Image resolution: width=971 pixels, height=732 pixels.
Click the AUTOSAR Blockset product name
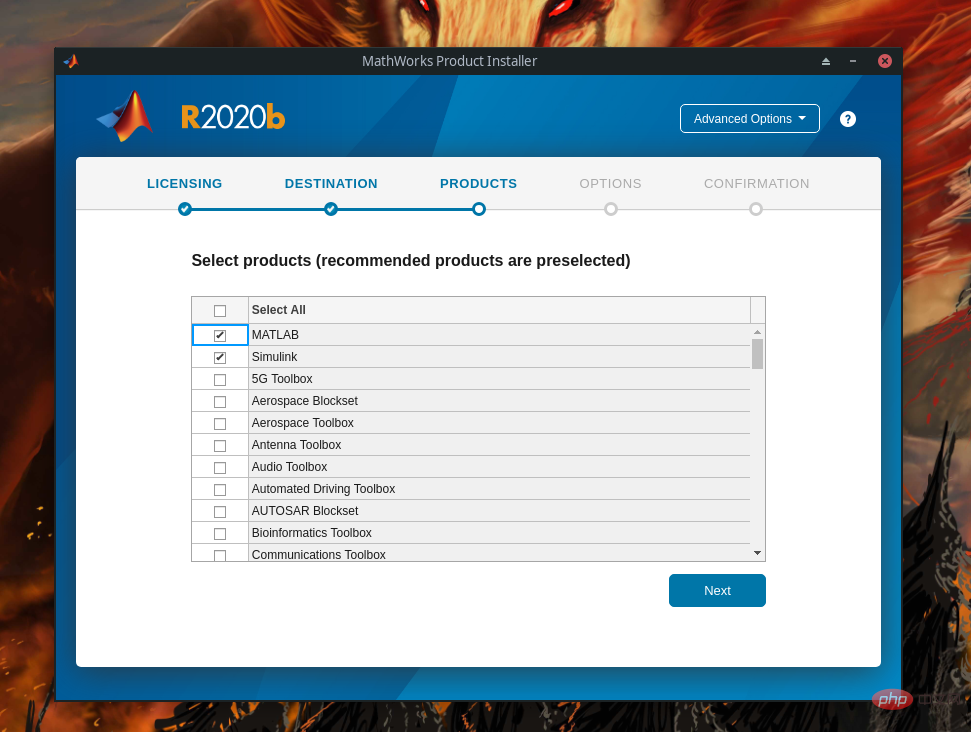(x=305, y=510)
